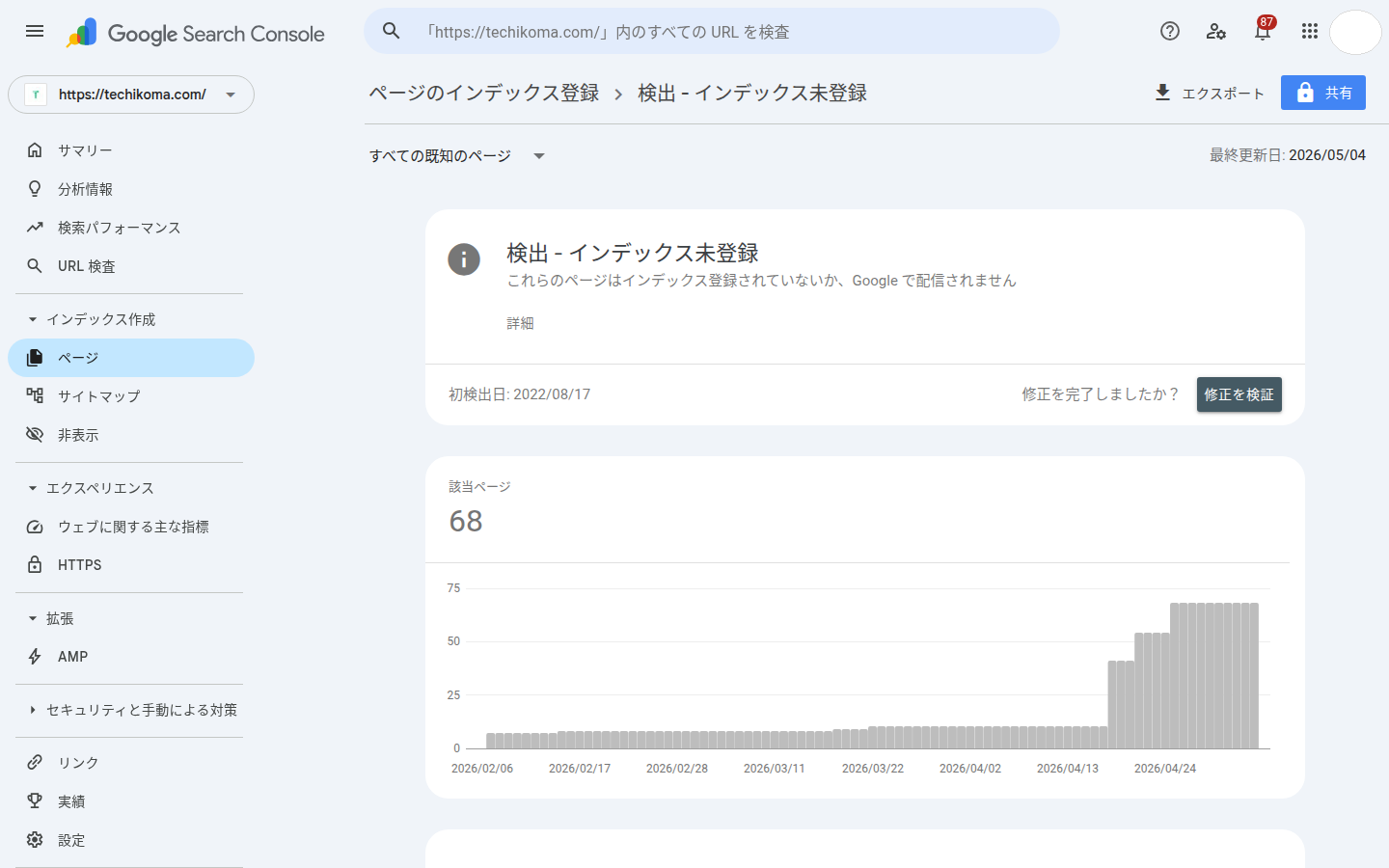Click the 修正を検証 button

[1239, 394]
